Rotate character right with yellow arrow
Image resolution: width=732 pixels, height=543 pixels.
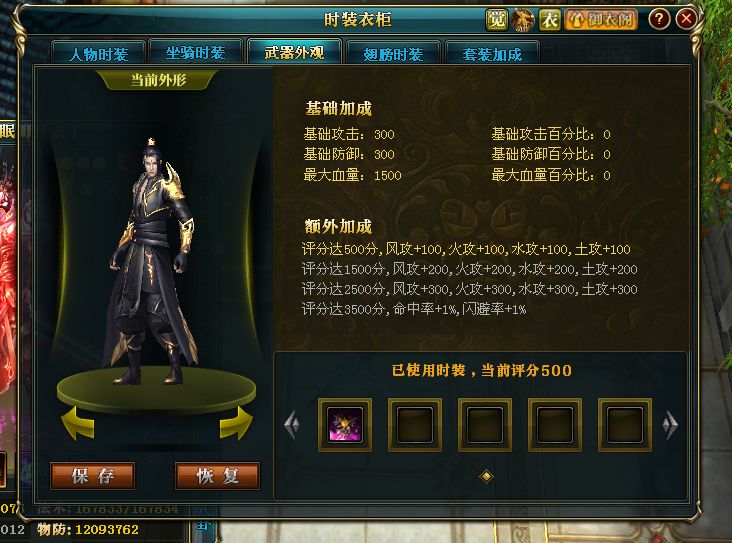tap(236, 423)
